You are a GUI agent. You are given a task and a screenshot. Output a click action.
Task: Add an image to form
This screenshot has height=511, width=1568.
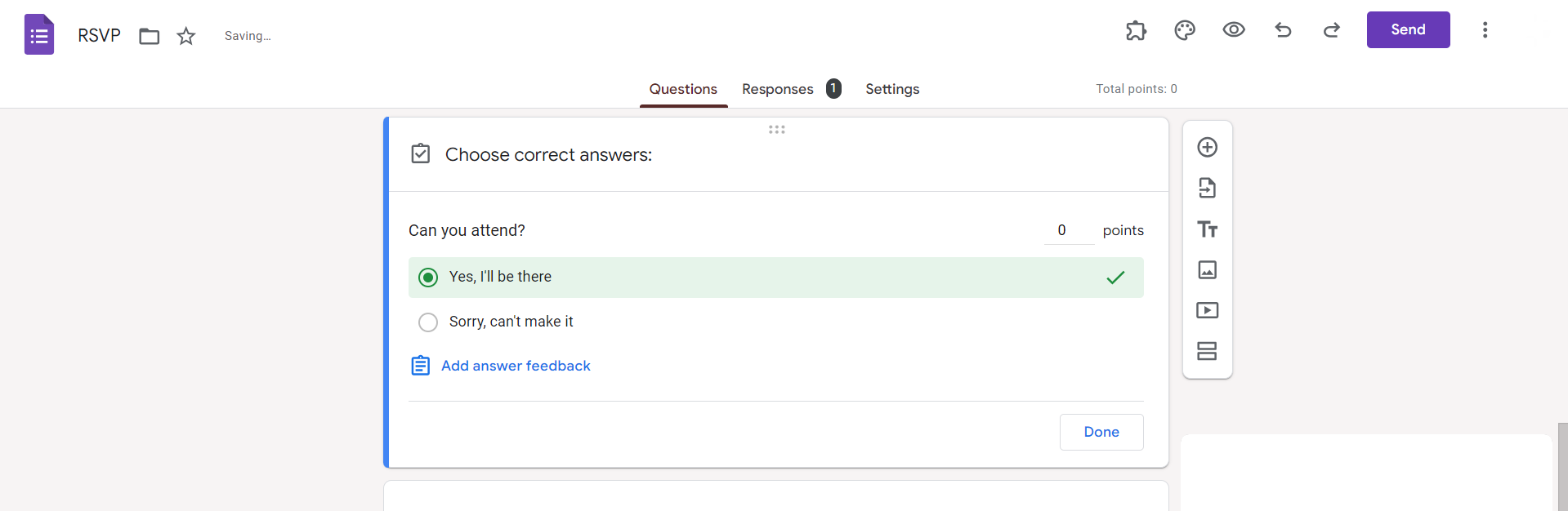tap(1207, 269)
